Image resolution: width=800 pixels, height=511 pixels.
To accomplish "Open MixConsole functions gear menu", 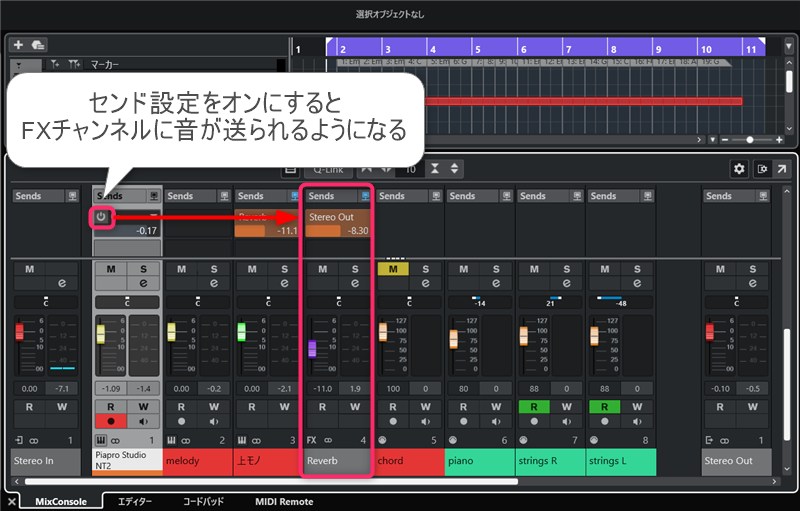I will (x=739, y=169).
